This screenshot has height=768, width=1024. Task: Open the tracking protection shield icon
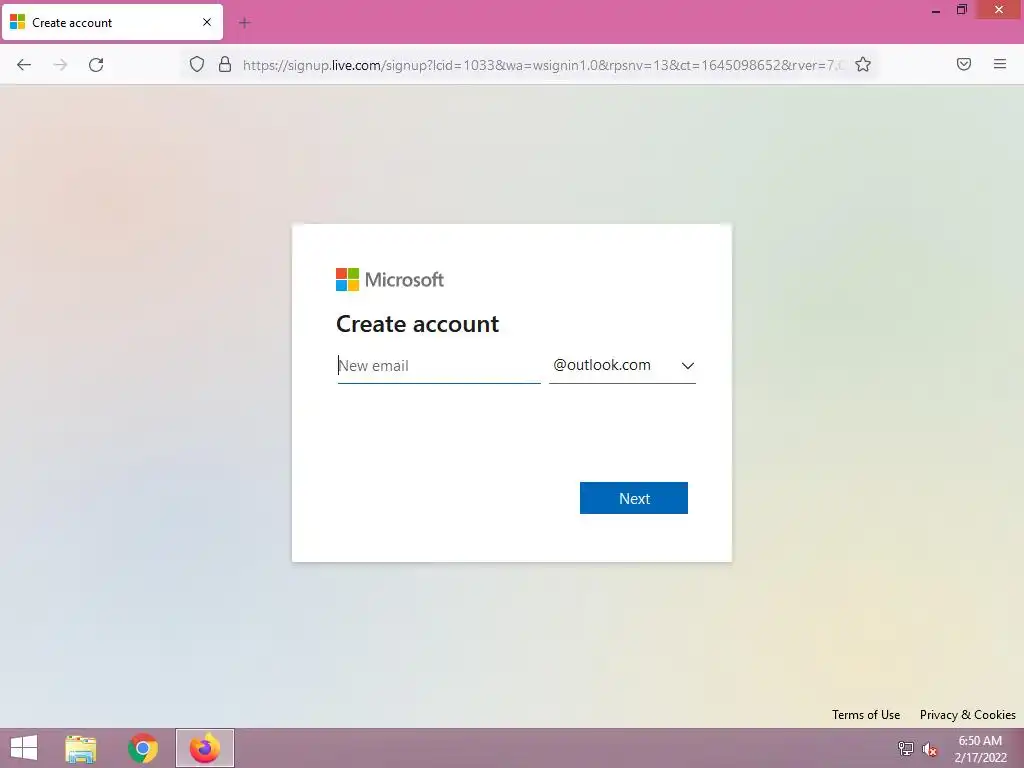pos(197,64)
